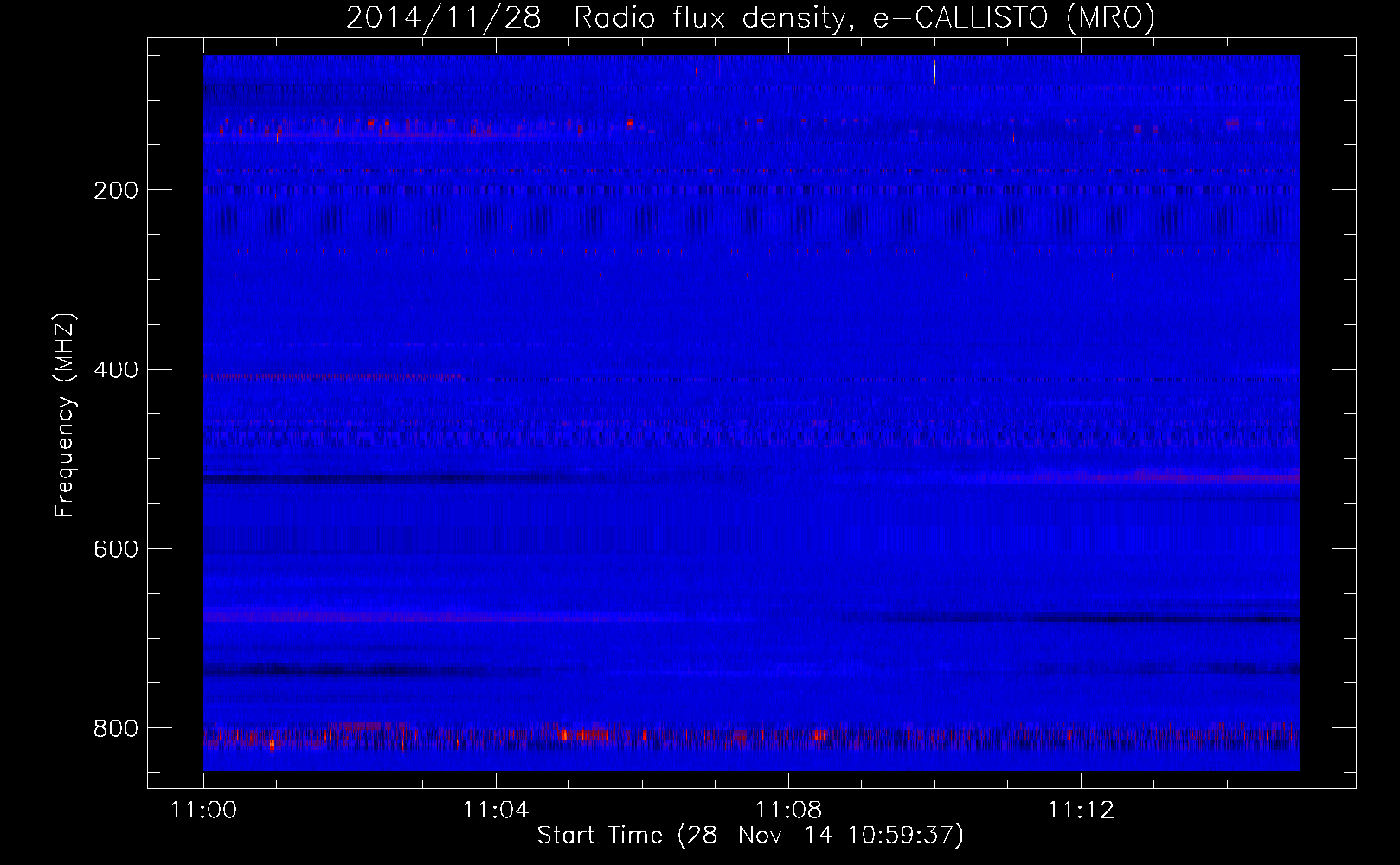
Task: Click the '800' frequency tick label
Action: [115, 728]
